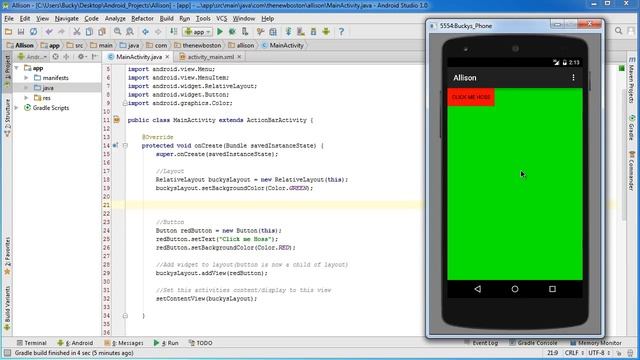Open the Maven Projects side panel
Viewport: 640px width, 360px height.
click(x=631, y=80)
